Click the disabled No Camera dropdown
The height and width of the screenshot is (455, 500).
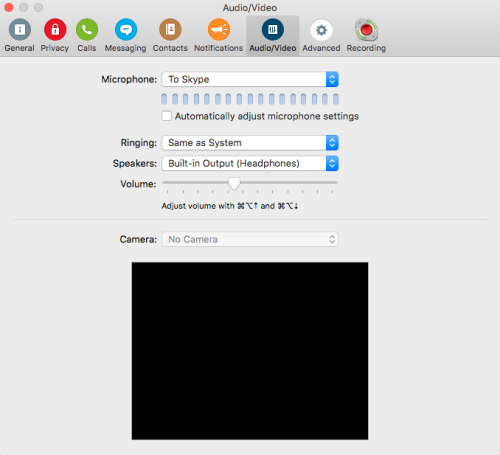tap(250, 239)
